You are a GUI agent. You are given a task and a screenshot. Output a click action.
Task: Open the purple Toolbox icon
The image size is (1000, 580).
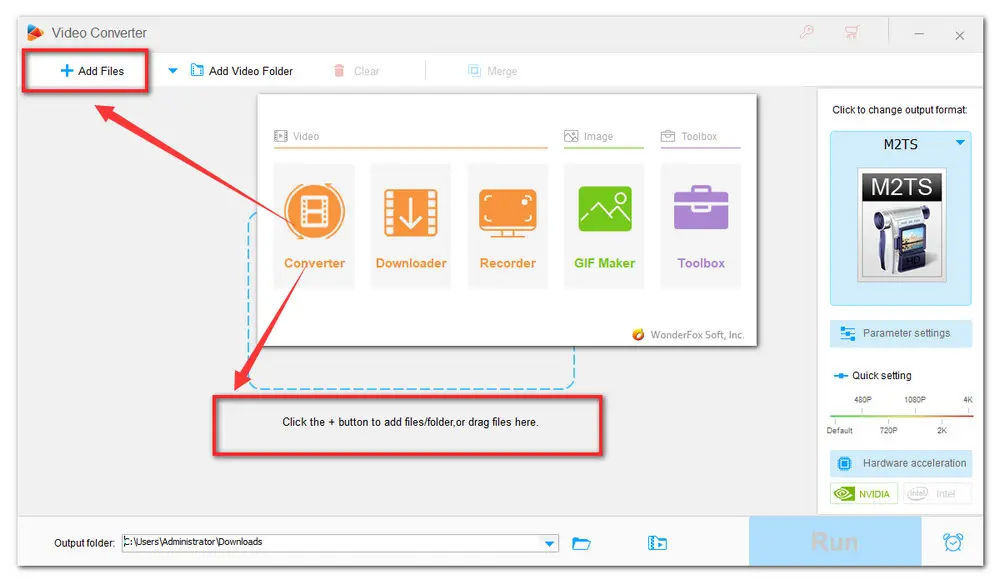click(701, 212)
